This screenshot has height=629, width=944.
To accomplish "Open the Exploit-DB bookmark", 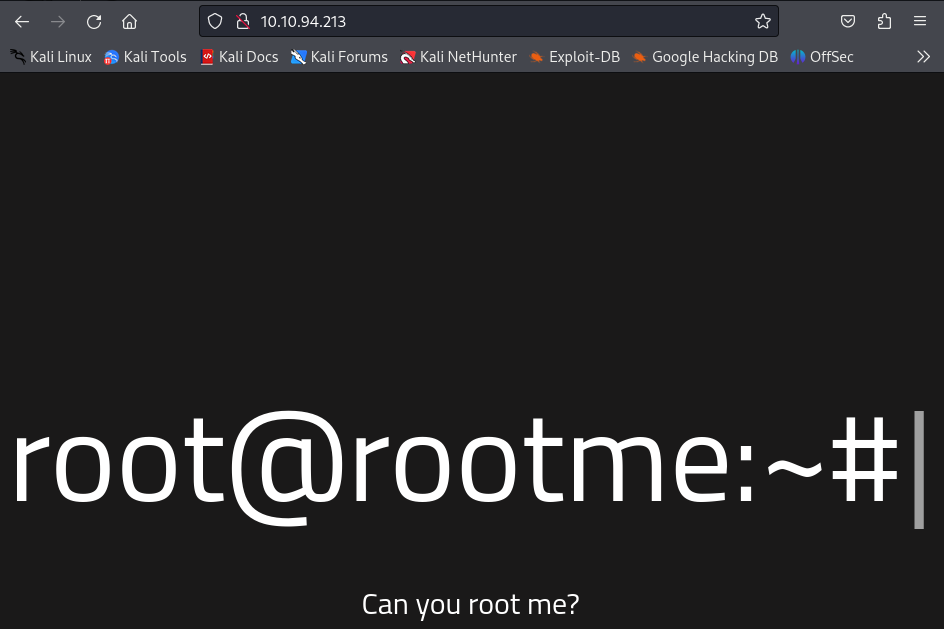I will click(x=574, y=57).
